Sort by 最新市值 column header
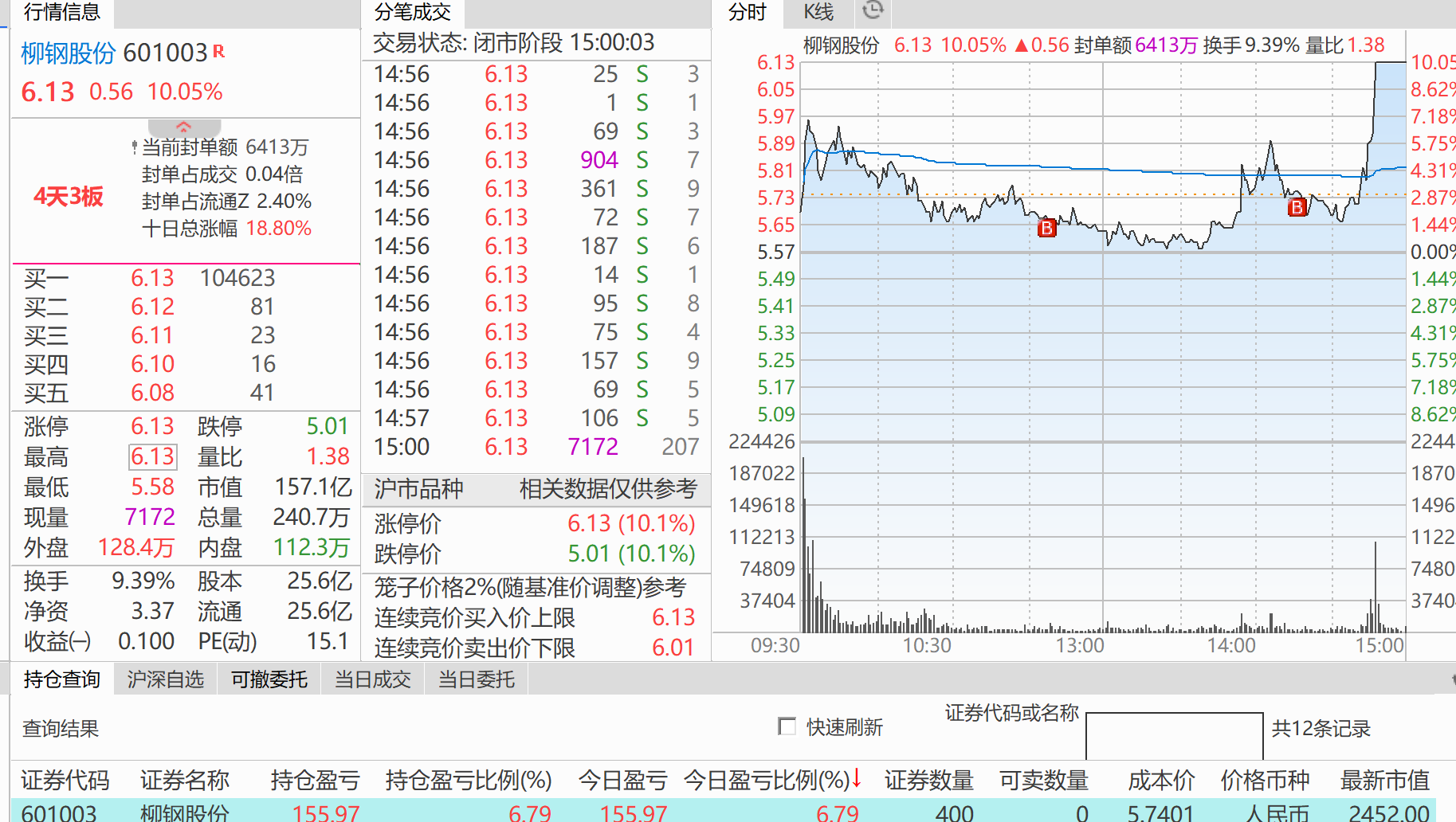The width and height of the screenshot is (1456, 822). point(1385,780)
